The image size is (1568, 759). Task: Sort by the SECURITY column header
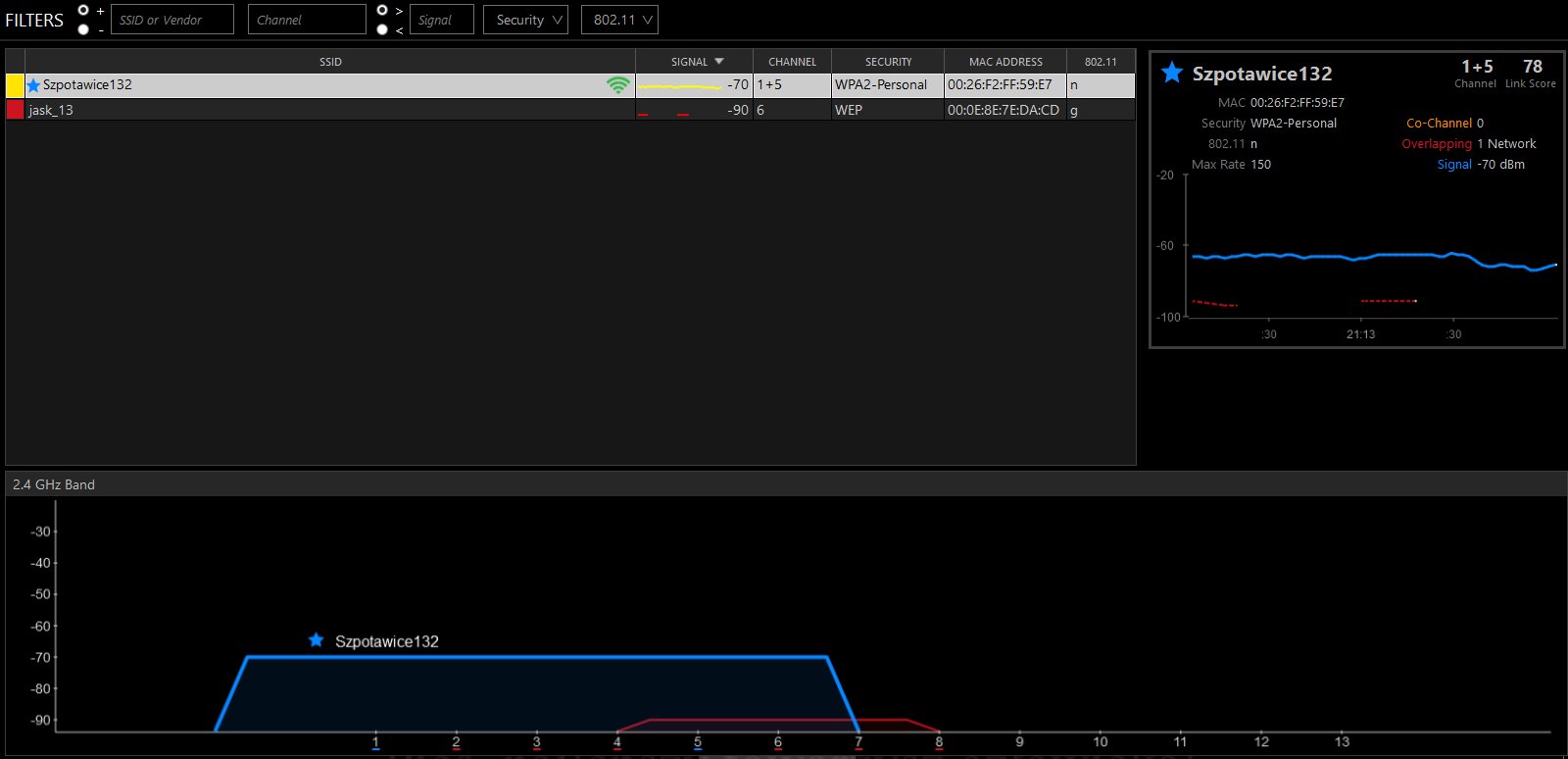888,62
